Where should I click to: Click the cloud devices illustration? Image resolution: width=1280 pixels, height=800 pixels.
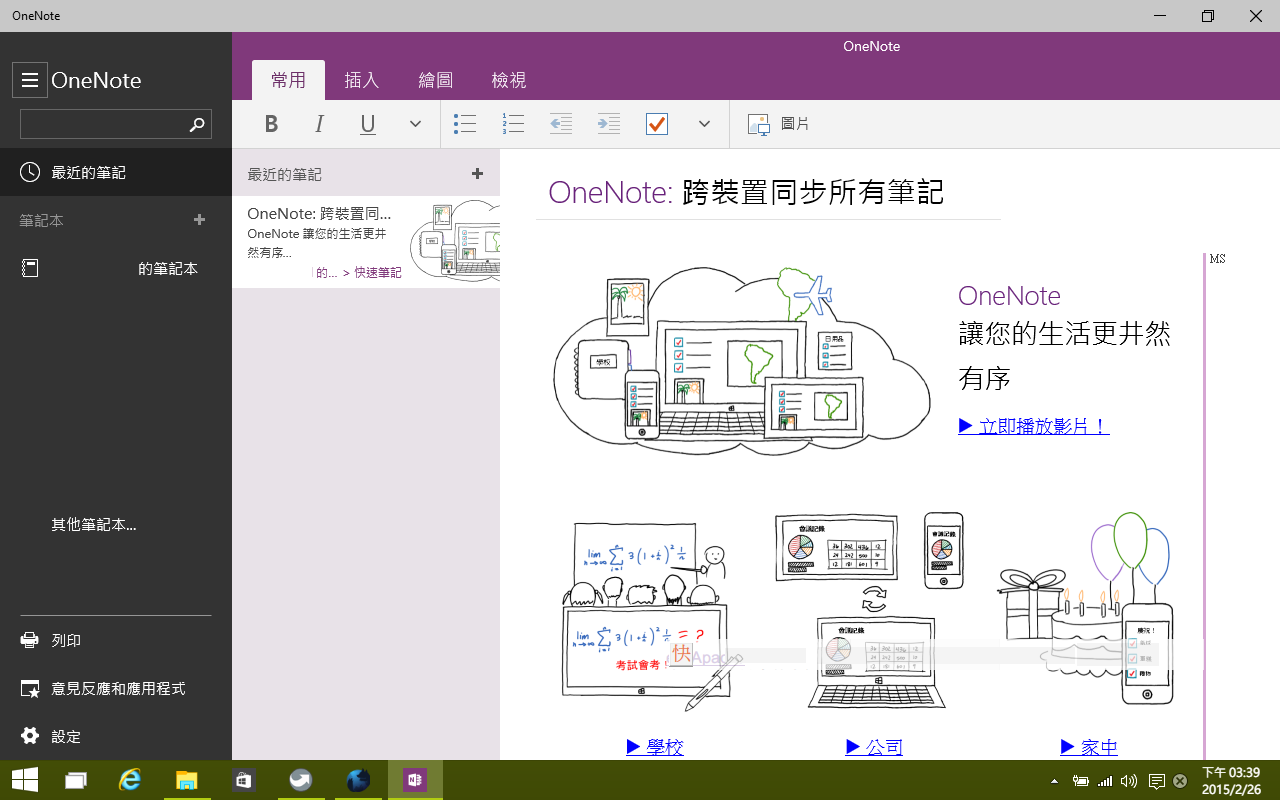coord(741,360)
